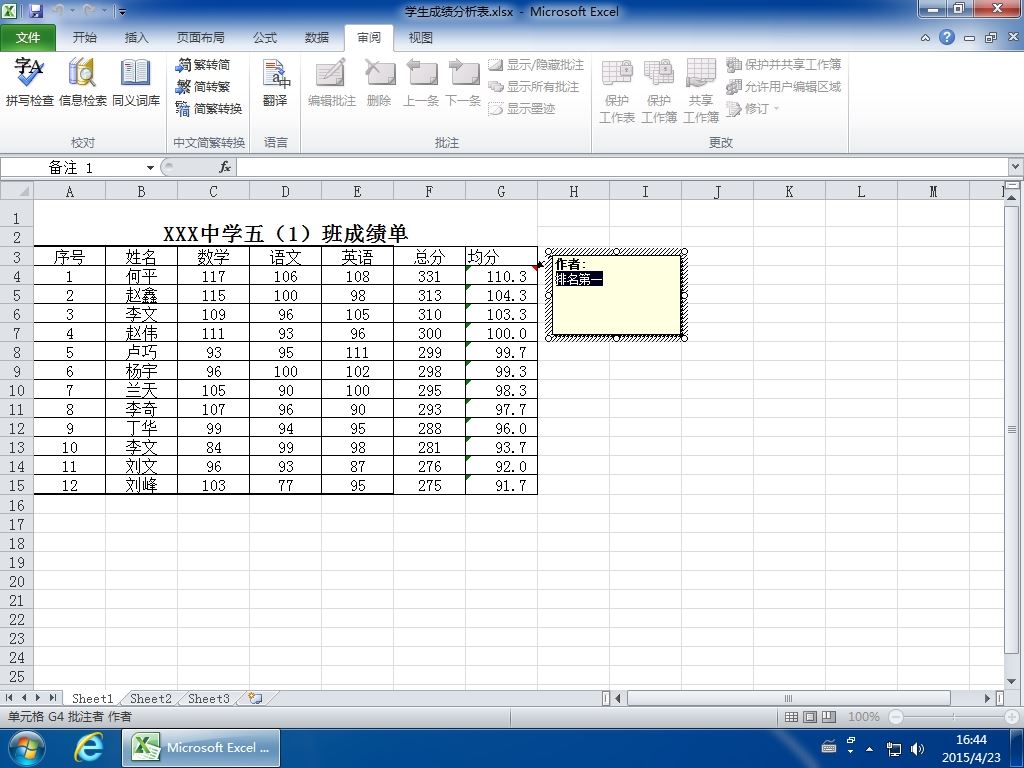Image resolution: width=1024 pixels, height=768 pixels.
Task: Click the horizontal scrollbar thumb
Action: (789, 698)
